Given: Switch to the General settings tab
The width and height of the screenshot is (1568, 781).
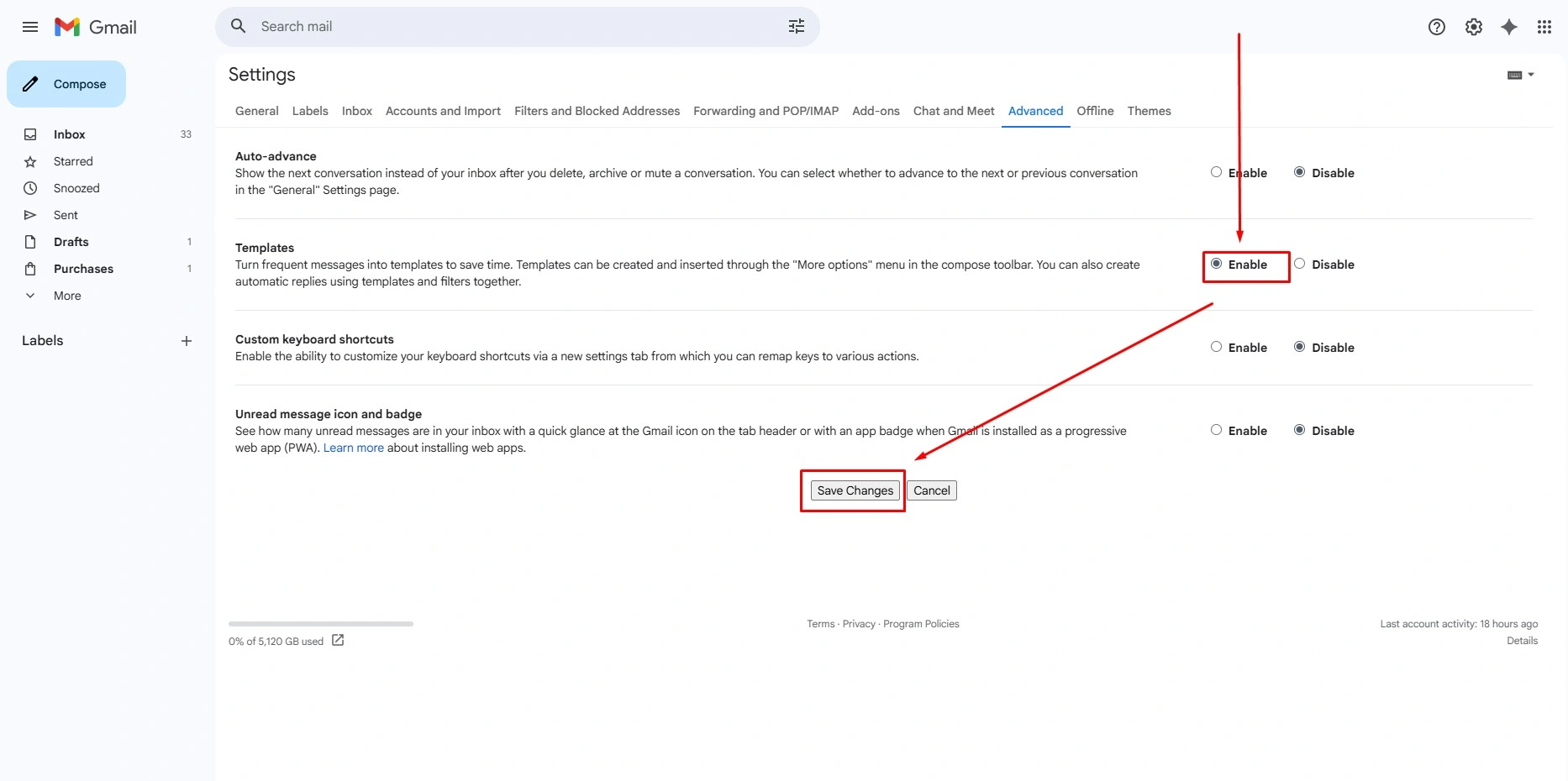Looking at the screenshot, I should [x=256, y=111].
